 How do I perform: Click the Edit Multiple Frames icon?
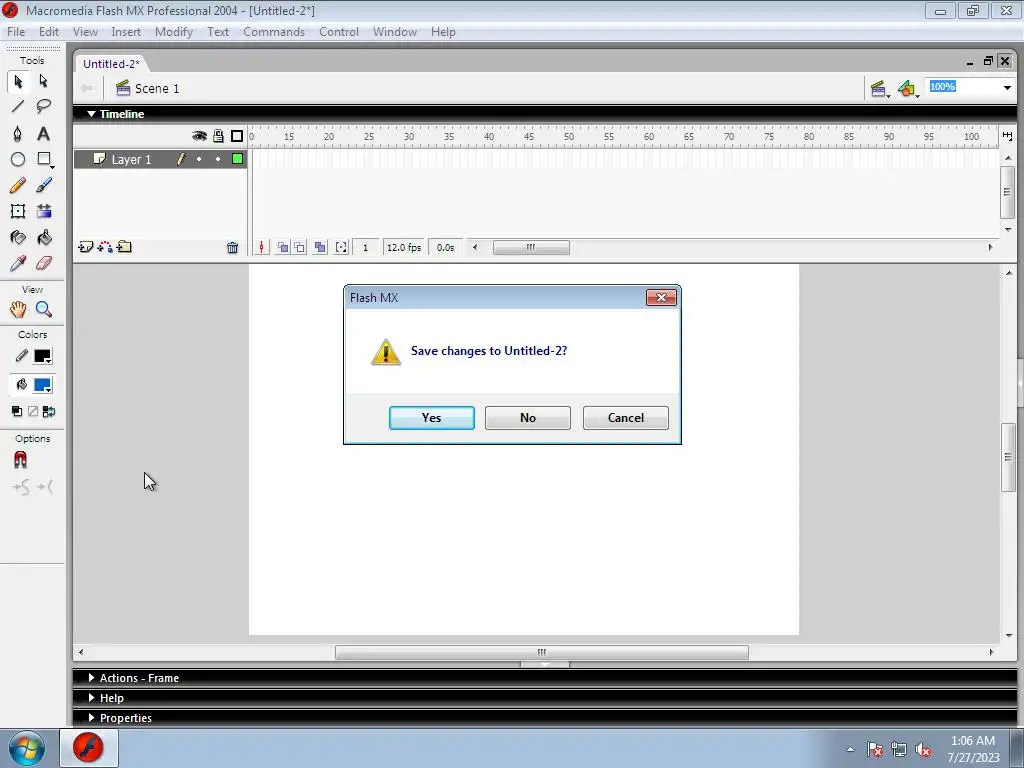(320, 248)
